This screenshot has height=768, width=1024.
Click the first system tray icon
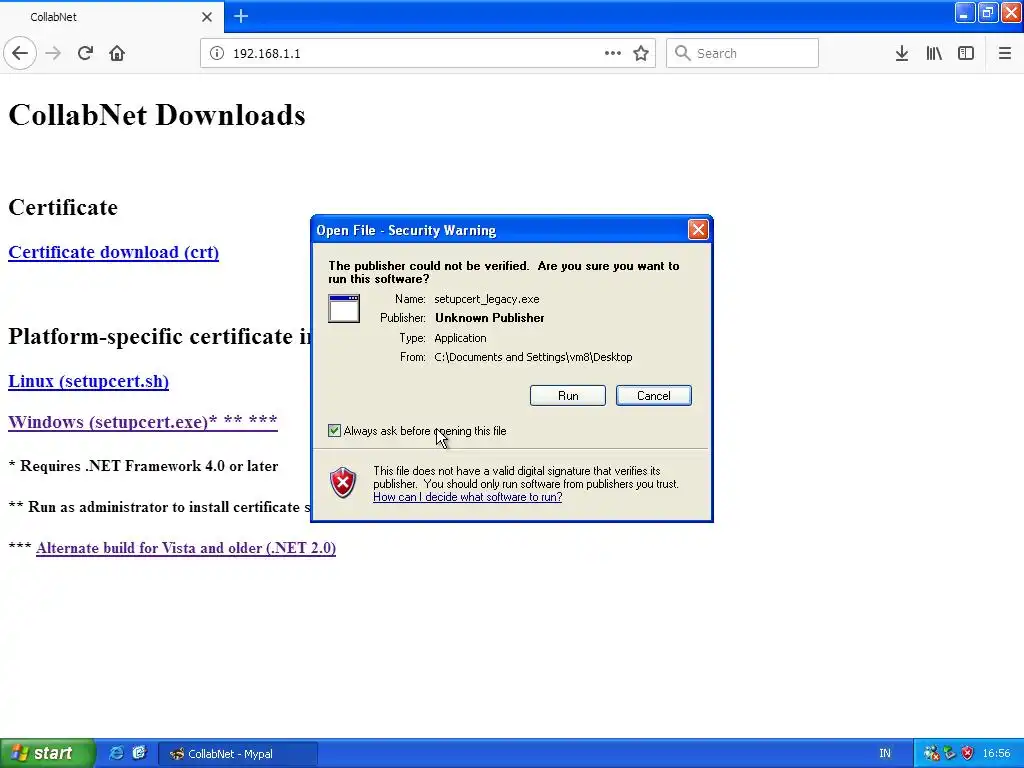coord(931,754)
